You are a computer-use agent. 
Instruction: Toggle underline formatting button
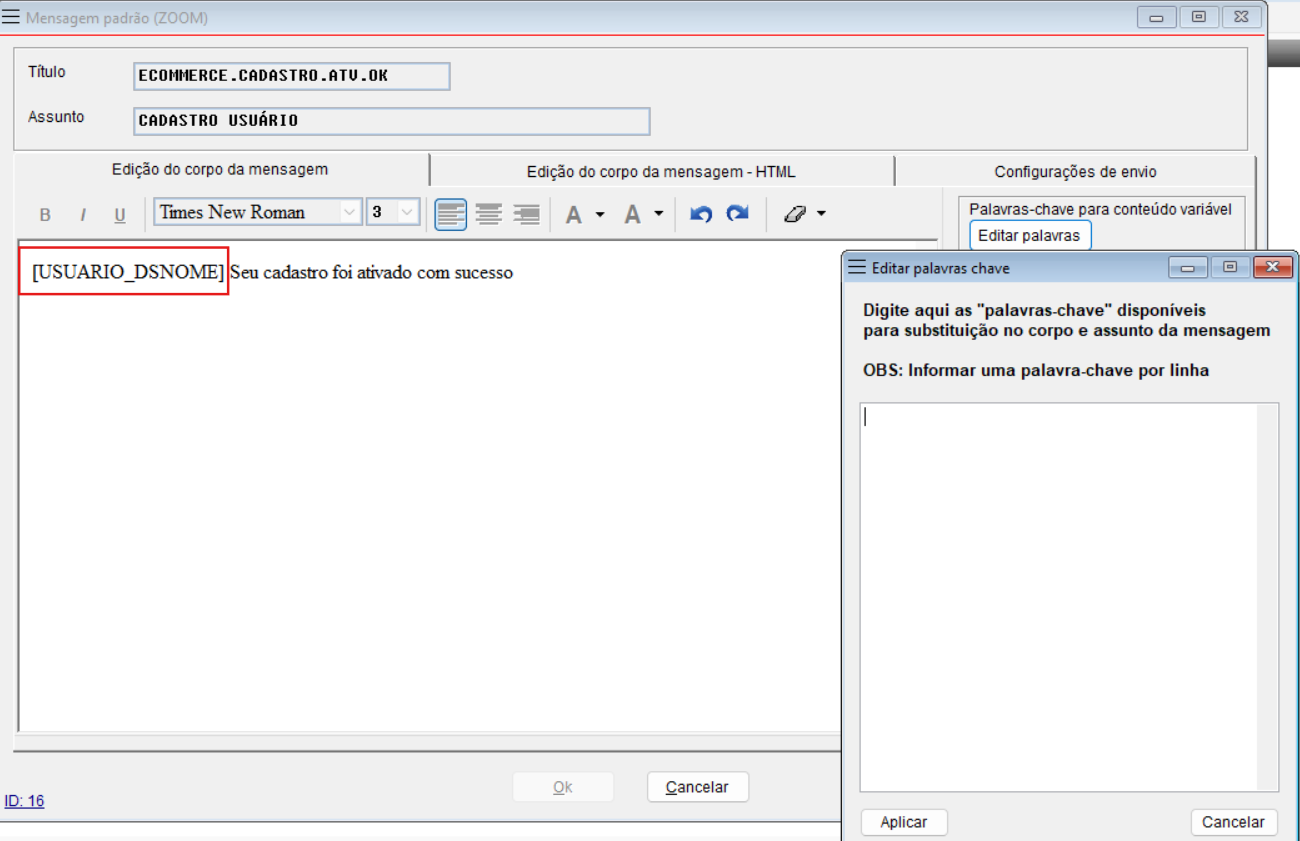point(120,215)
